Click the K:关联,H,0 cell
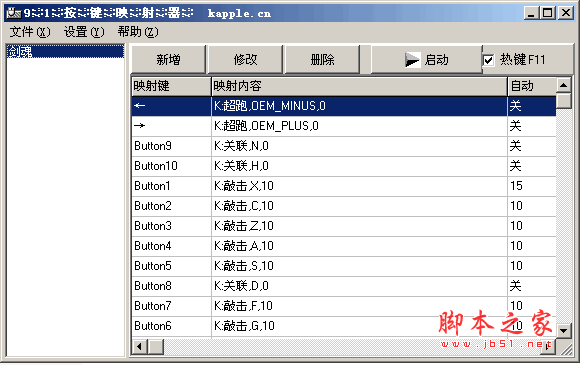The image size is (581, 365). (359, 166)
